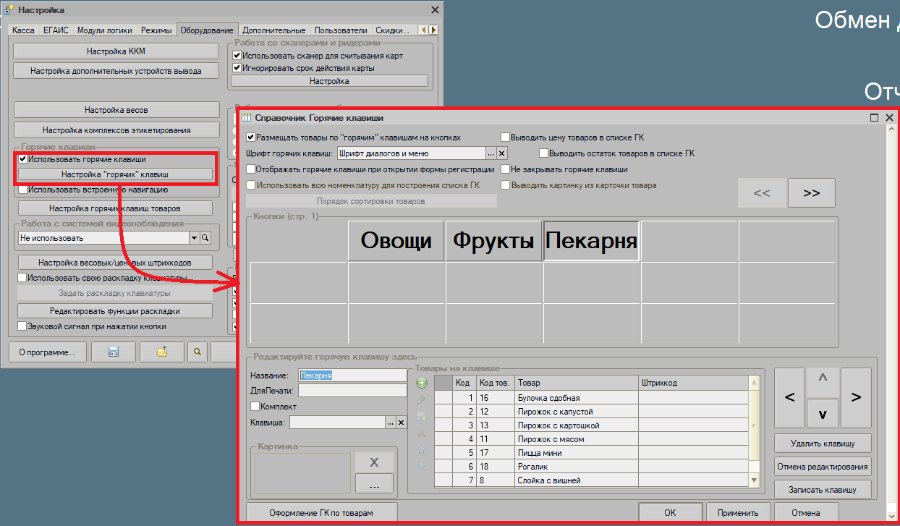Switch to the ЕГАИС tab
The height and width of the screenshot is (526, 900).
point(56,30)
